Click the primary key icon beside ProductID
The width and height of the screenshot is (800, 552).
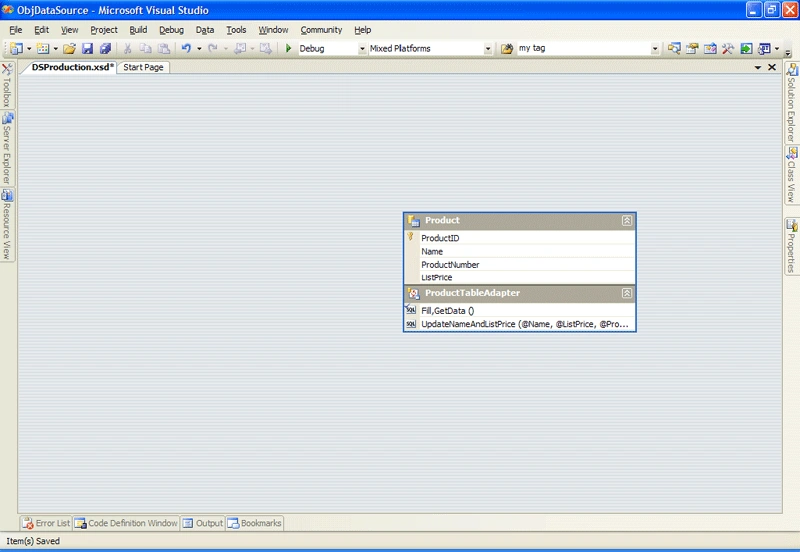[410, 237]
